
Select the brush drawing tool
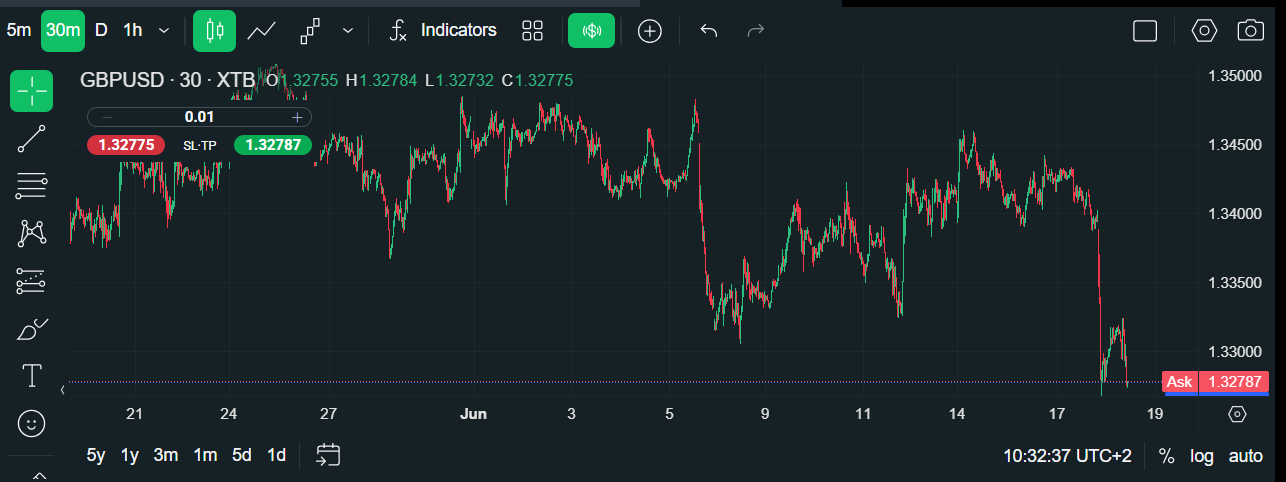pos(32,328)
